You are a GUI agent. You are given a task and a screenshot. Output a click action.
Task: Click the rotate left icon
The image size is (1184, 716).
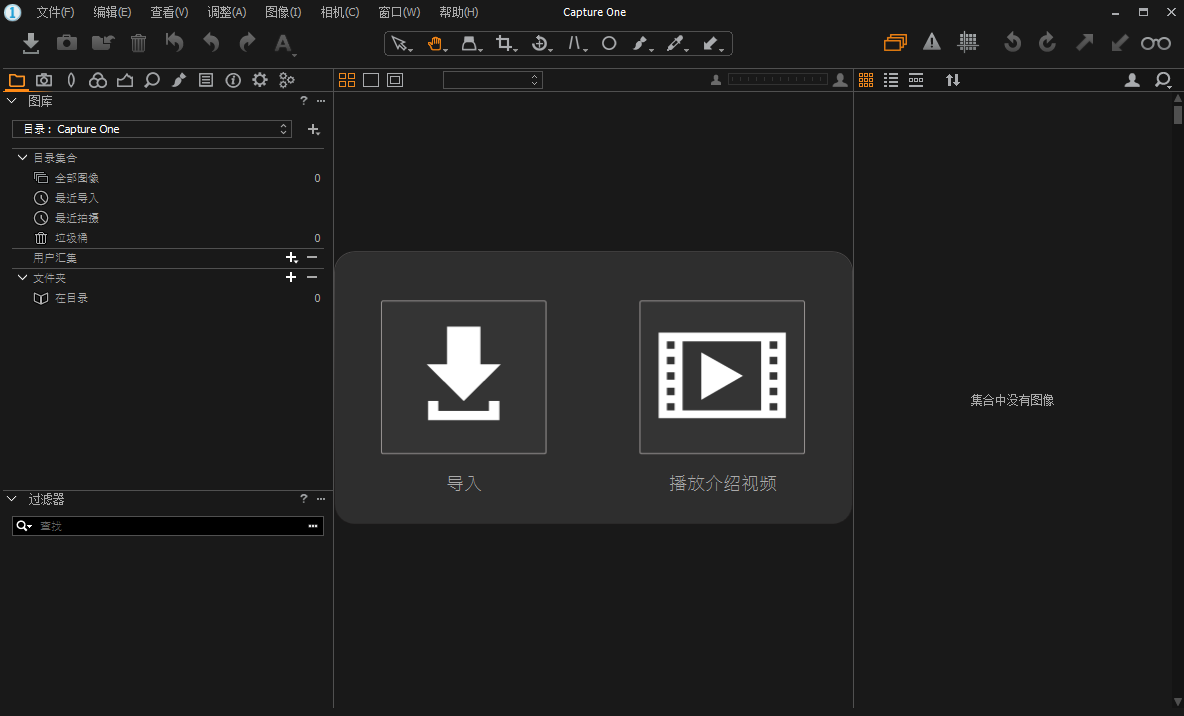point(1012,42)
